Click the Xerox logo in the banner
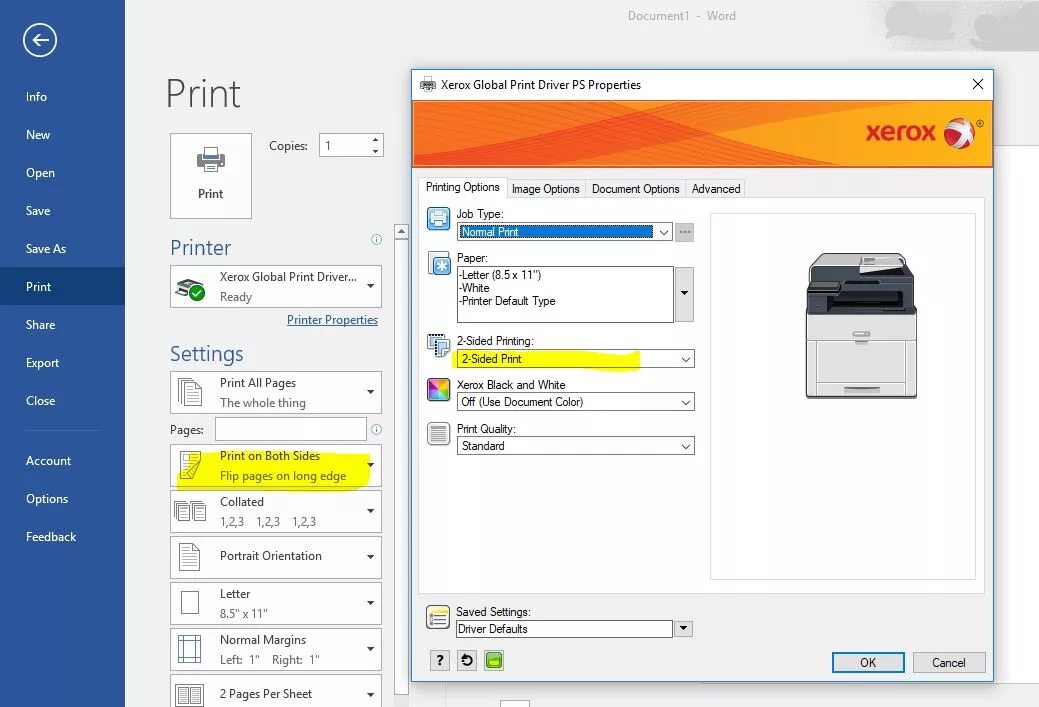The height and width of the screenshot is (707, 1039). [924, 133]
